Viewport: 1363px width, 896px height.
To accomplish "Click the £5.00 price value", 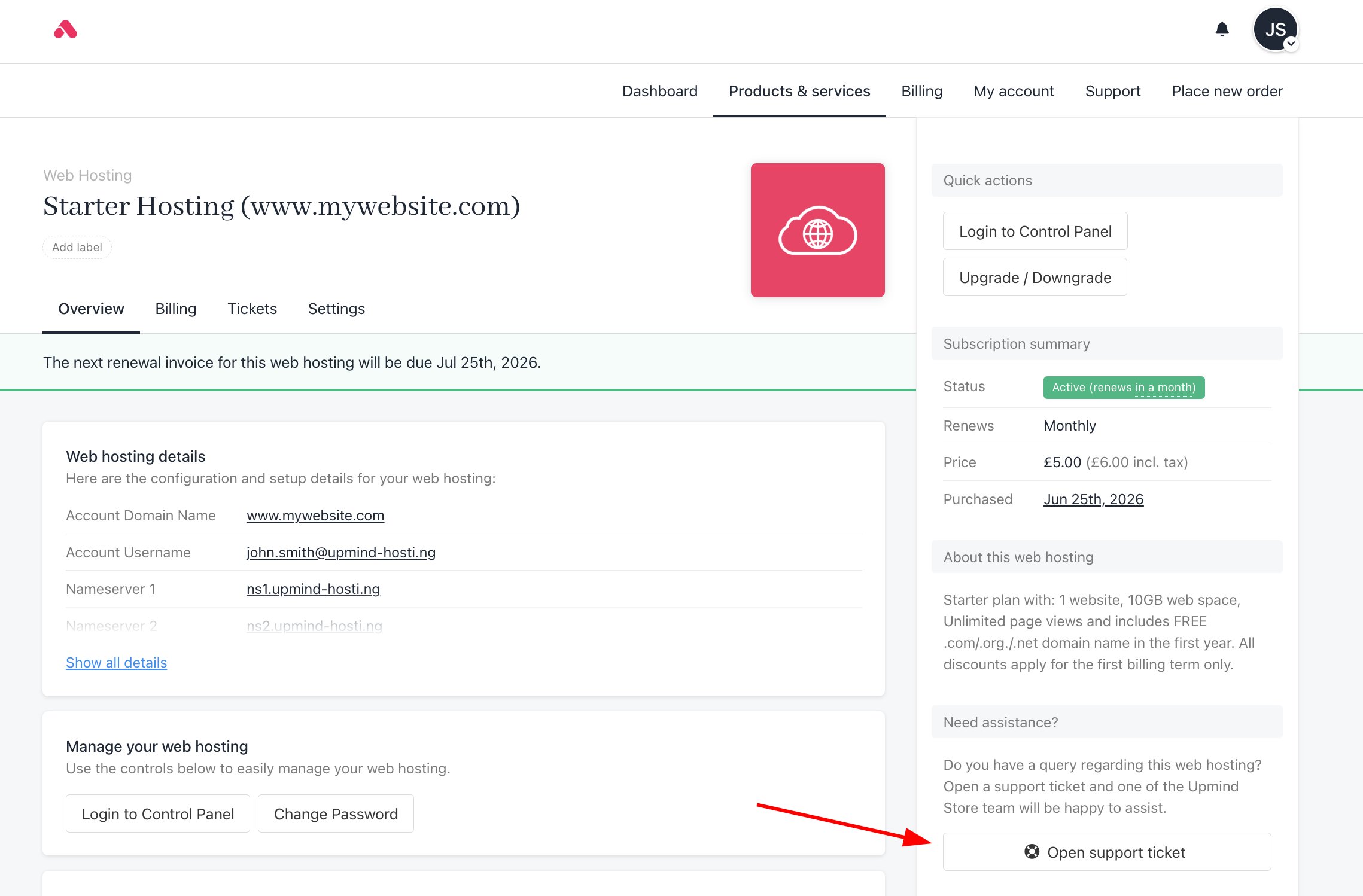I will [1062, 462].
